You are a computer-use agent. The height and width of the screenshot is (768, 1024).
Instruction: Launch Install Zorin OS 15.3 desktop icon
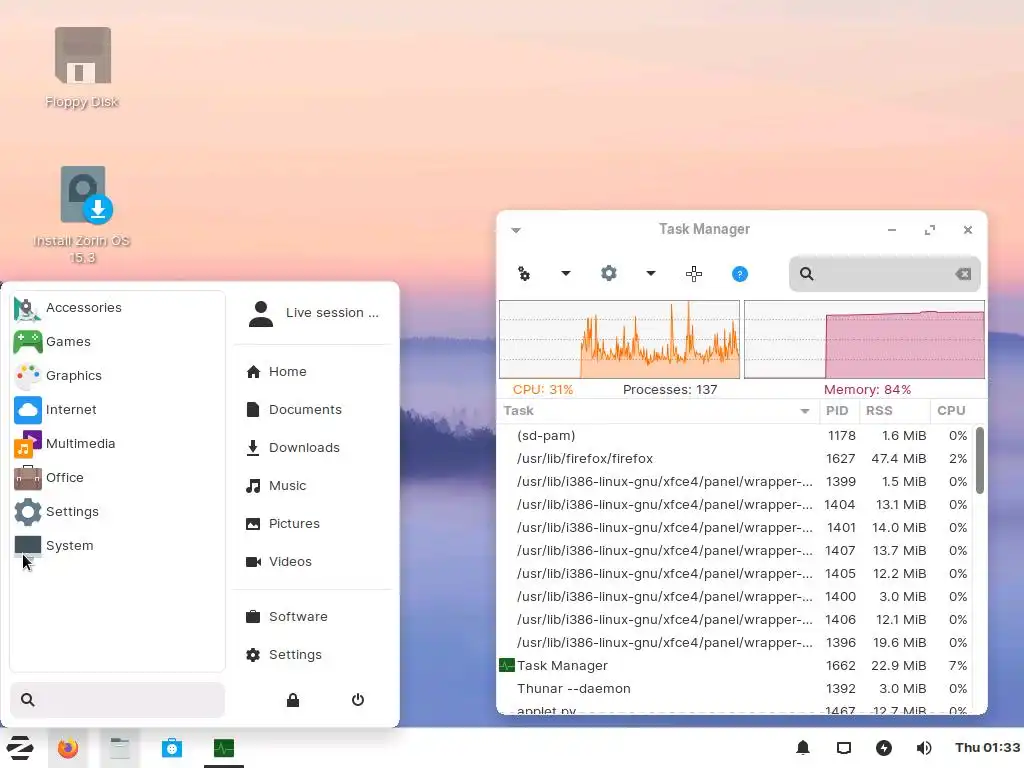(x=82, y=215)
